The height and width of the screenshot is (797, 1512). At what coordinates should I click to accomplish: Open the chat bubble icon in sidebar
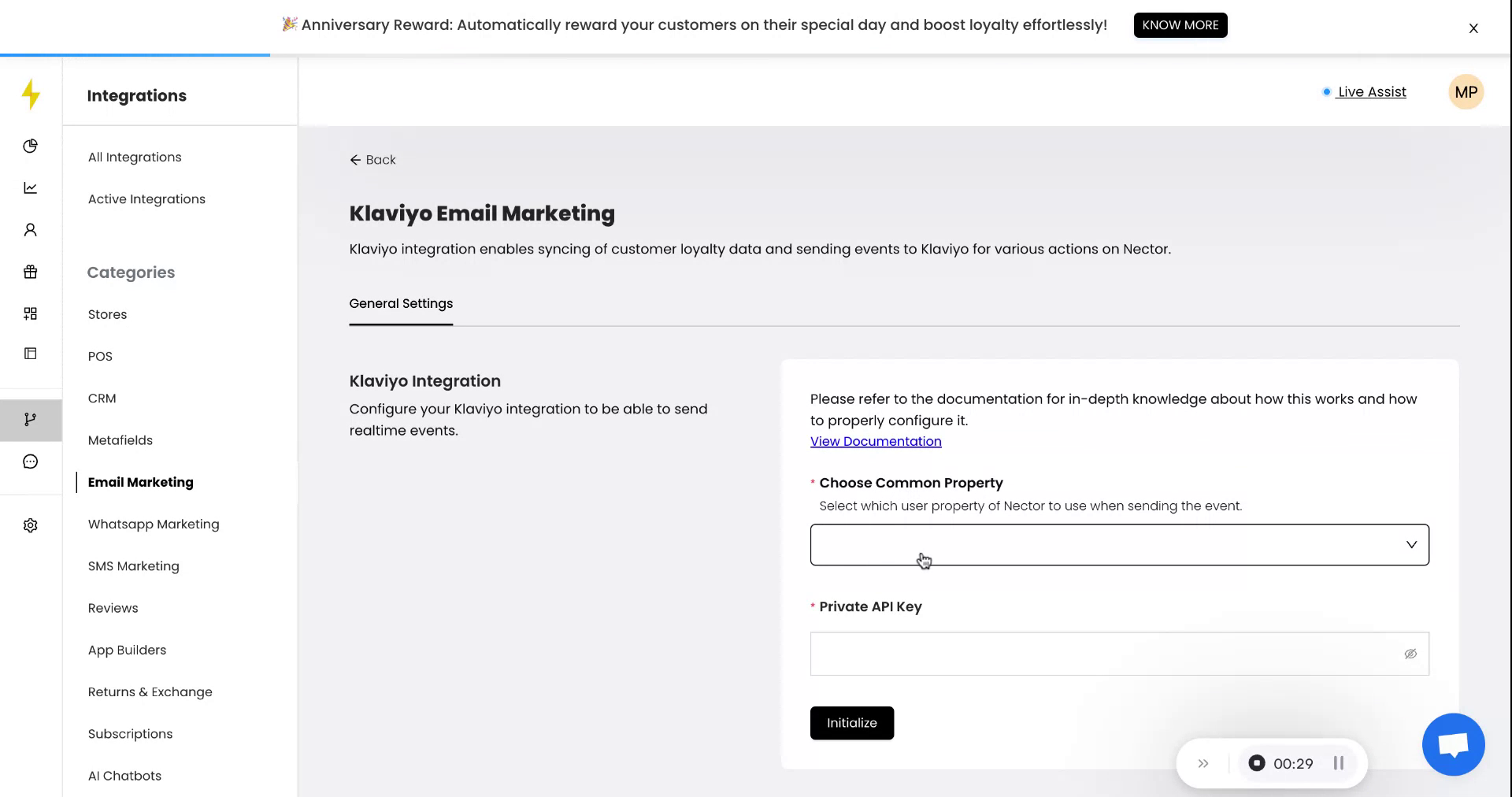31,462
